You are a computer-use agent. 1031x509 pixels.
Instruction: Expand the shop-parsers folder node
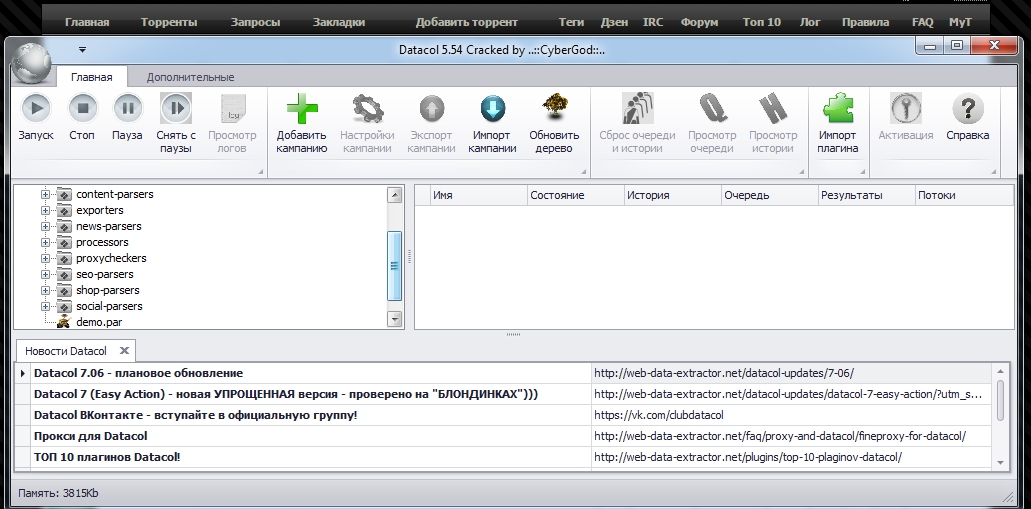click(x=45, y=290)
